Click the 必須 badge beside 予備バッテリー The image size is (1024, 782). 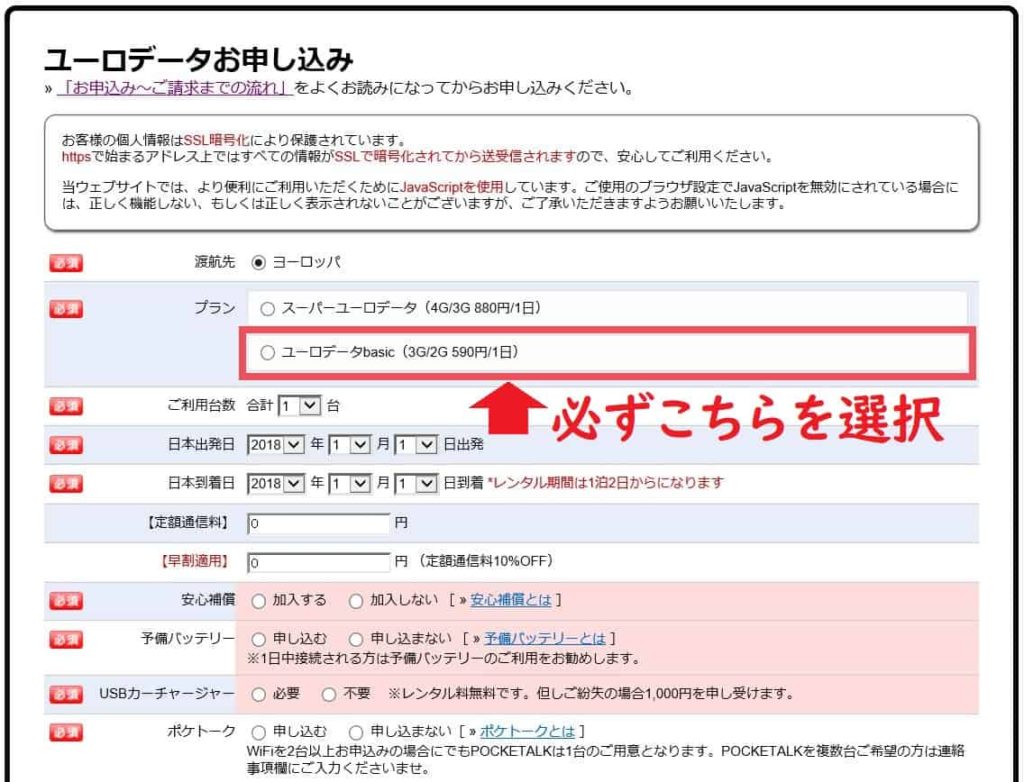(x=66, y=639)
